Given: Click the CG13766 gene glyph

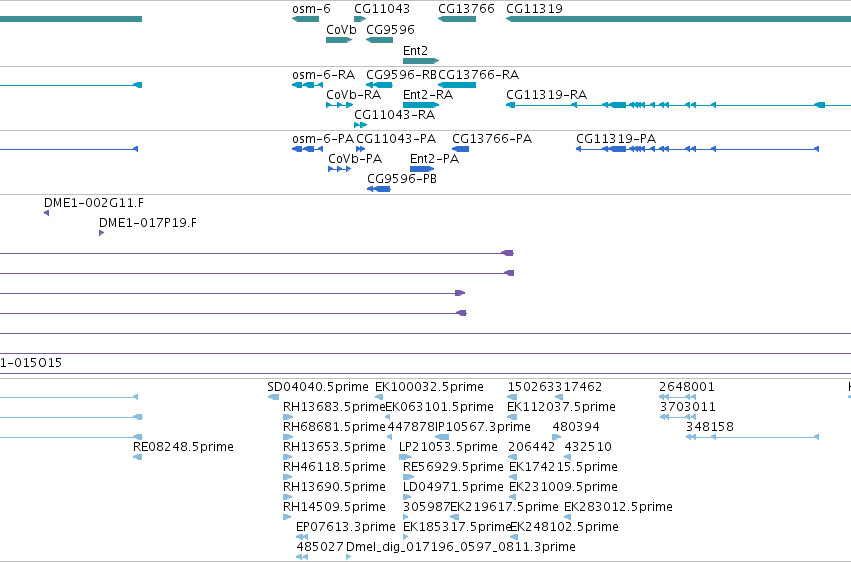Looking at the screenshot, I should [x=457, y=19].
